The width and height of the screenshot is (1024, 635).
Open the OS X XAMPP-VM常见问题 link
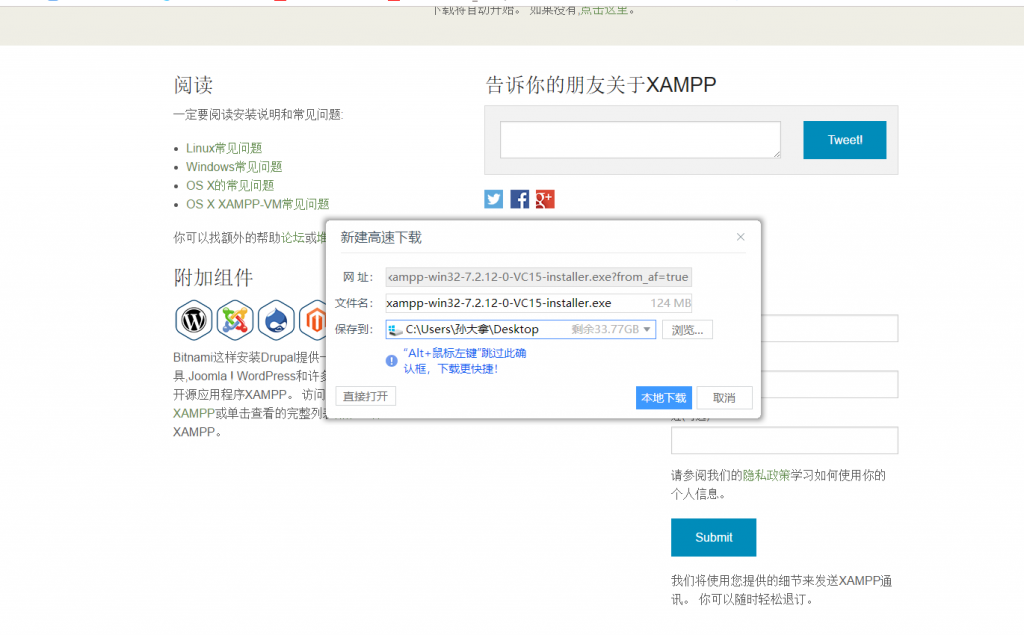tap(257, 204)
